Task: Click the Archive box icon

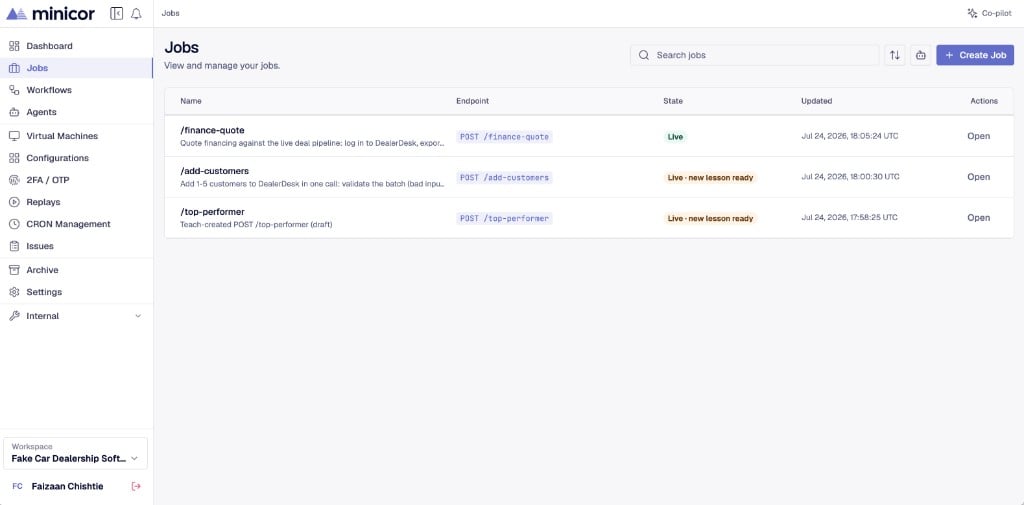Action: click(14, 270)
